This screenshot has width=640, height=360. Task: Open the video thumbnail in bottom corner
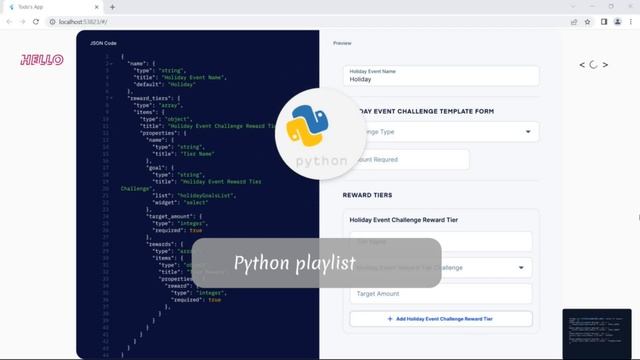pos(597,334)
